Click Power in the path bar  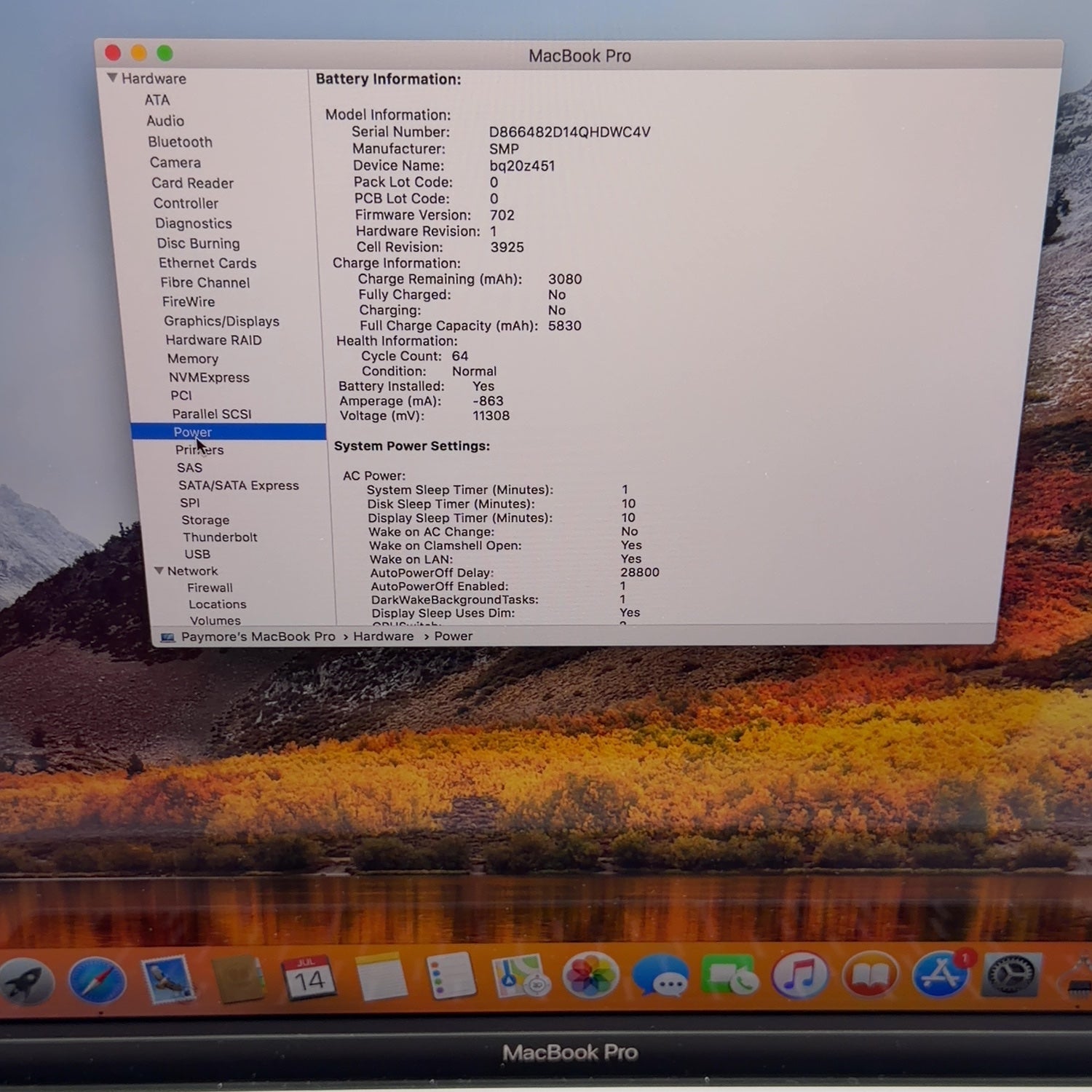[x=454, y=636]
